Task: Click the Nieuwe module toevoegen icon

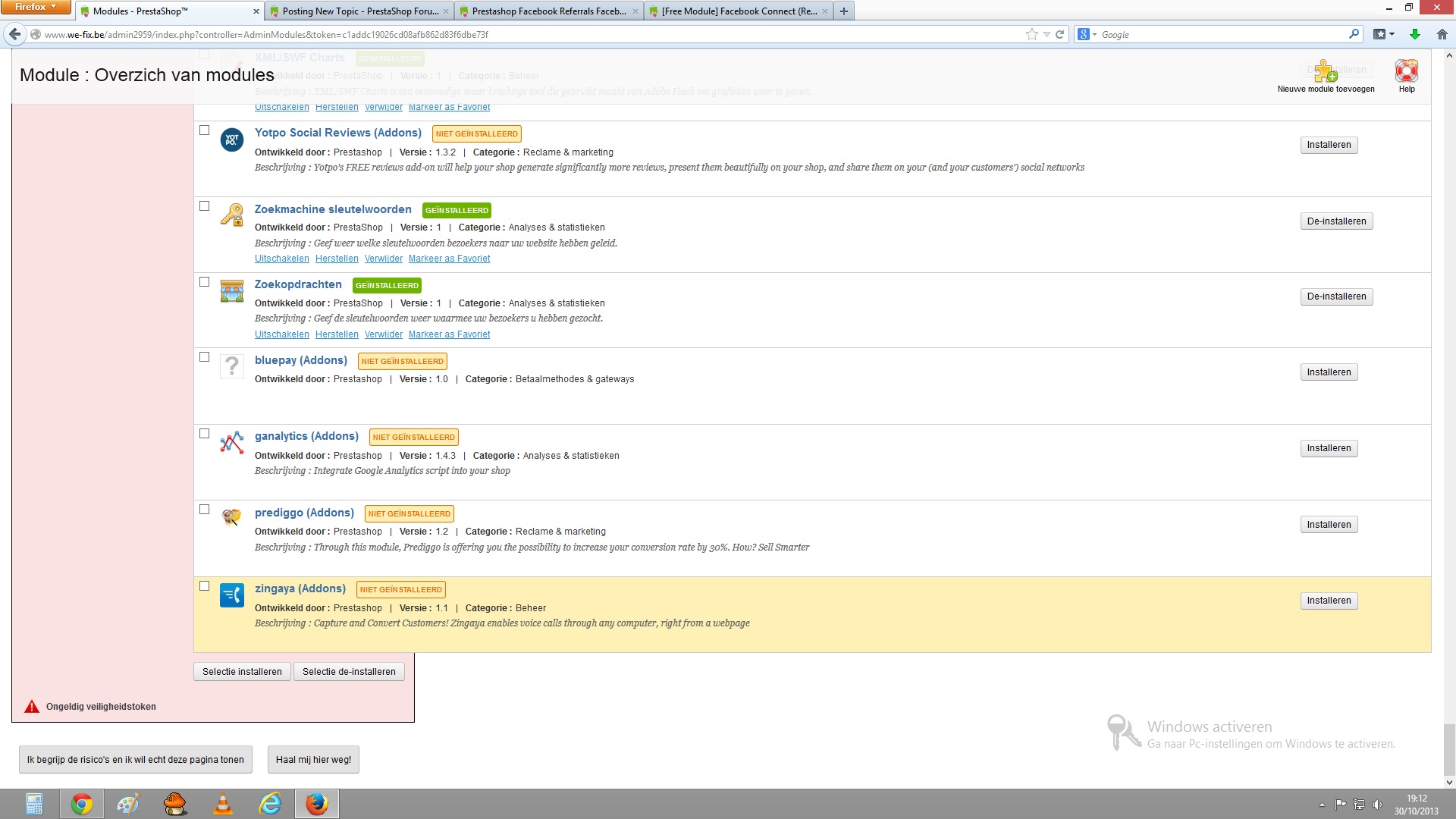Action: (1326, 71)
